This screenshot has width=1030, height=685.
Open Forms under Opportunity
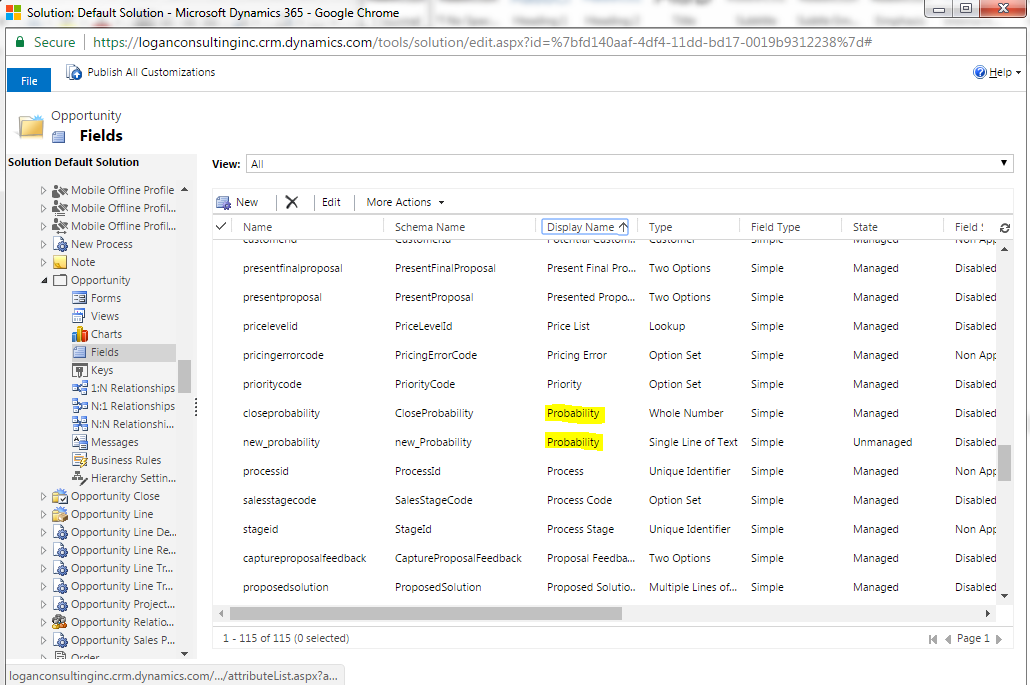click(x=105, y=298)
